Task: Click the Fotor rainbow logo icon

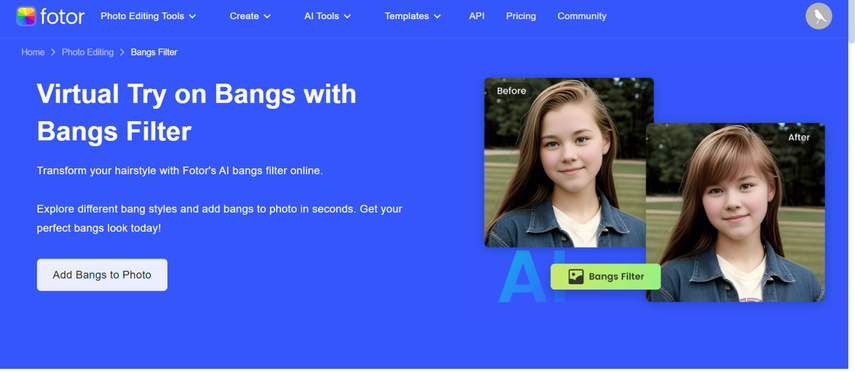Action: click(x=26, y=16)
